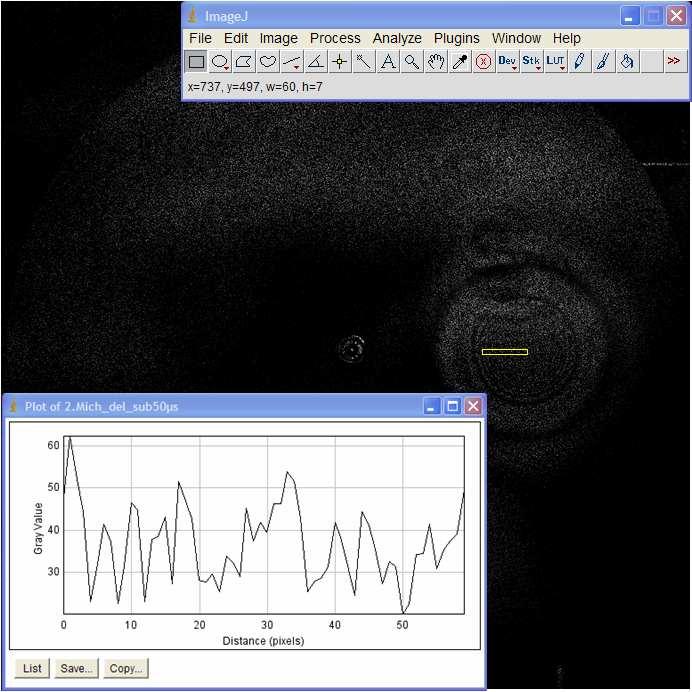Select the Text tool
692x692 pixels.
tap(387, 62)
